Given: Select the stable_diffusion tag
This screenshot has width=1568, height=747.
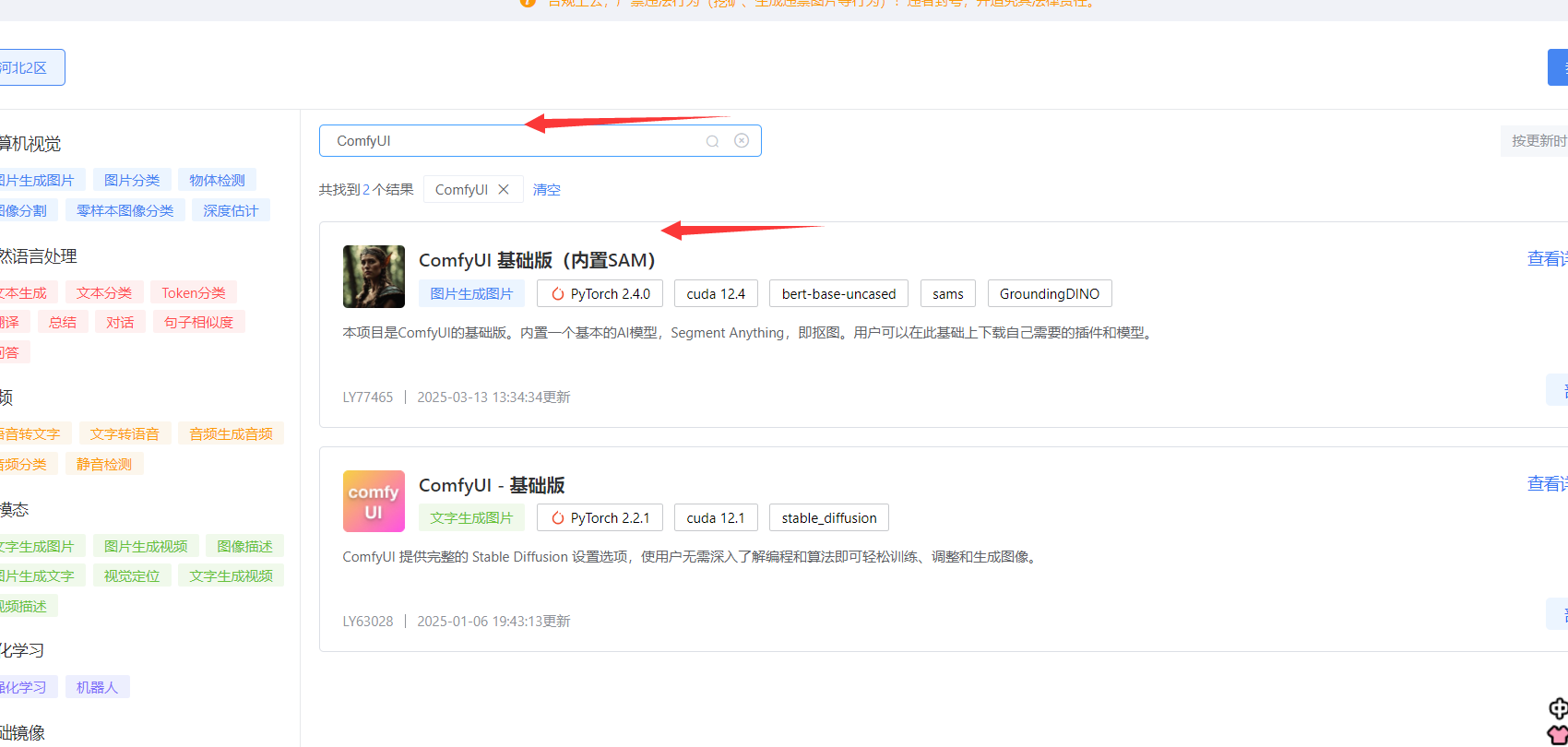Looking at the screenshot, I should coord(829,517).
